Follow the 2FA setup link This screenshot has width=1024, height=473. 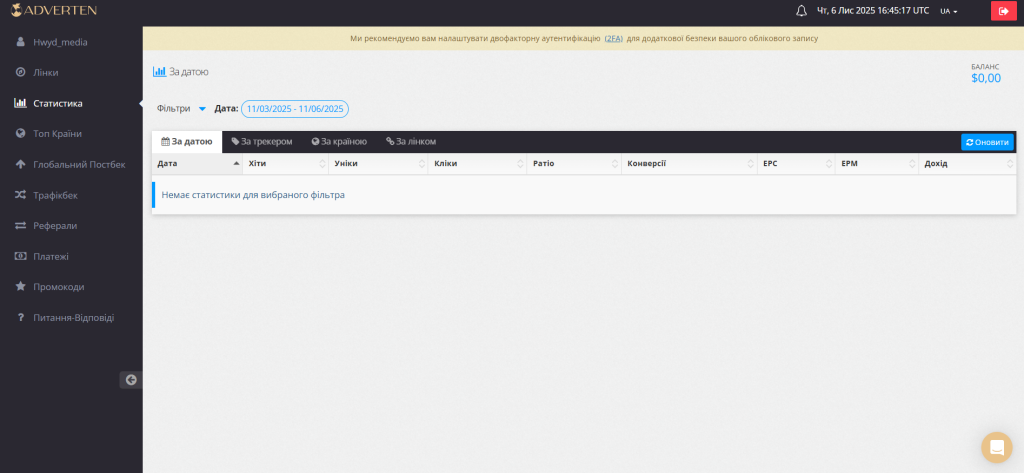coord(613,38)
